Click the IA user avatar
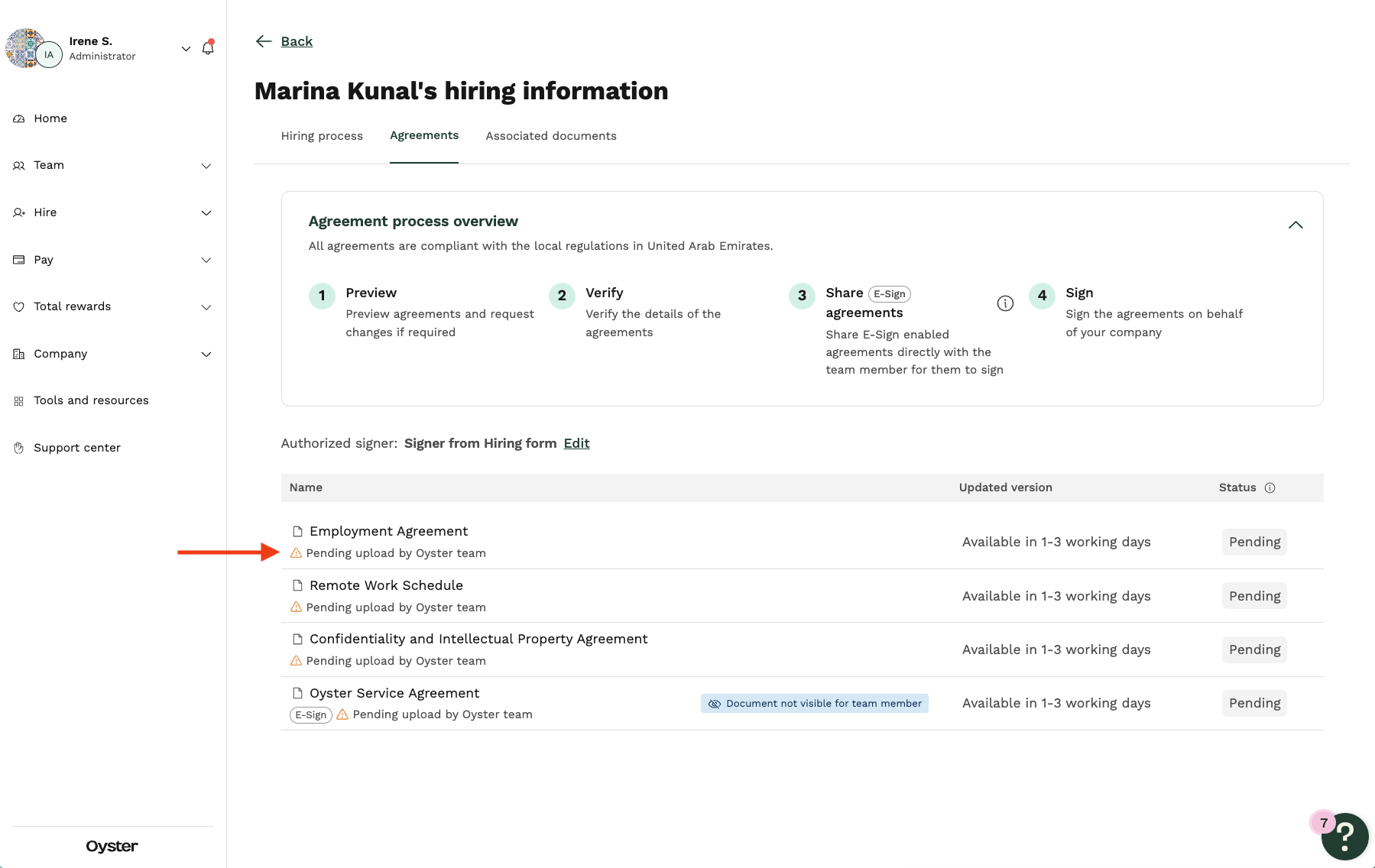The width and height of the screenshot is (1375, 868). (x=49, y=54)
